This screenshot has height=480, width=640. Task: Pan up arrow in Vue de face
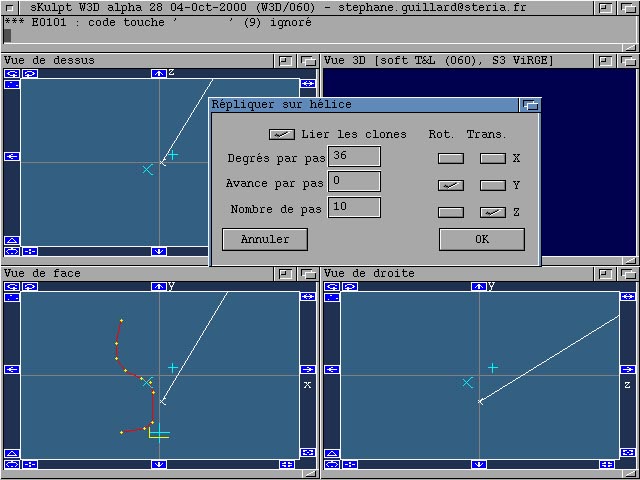[x=159, y=287]
